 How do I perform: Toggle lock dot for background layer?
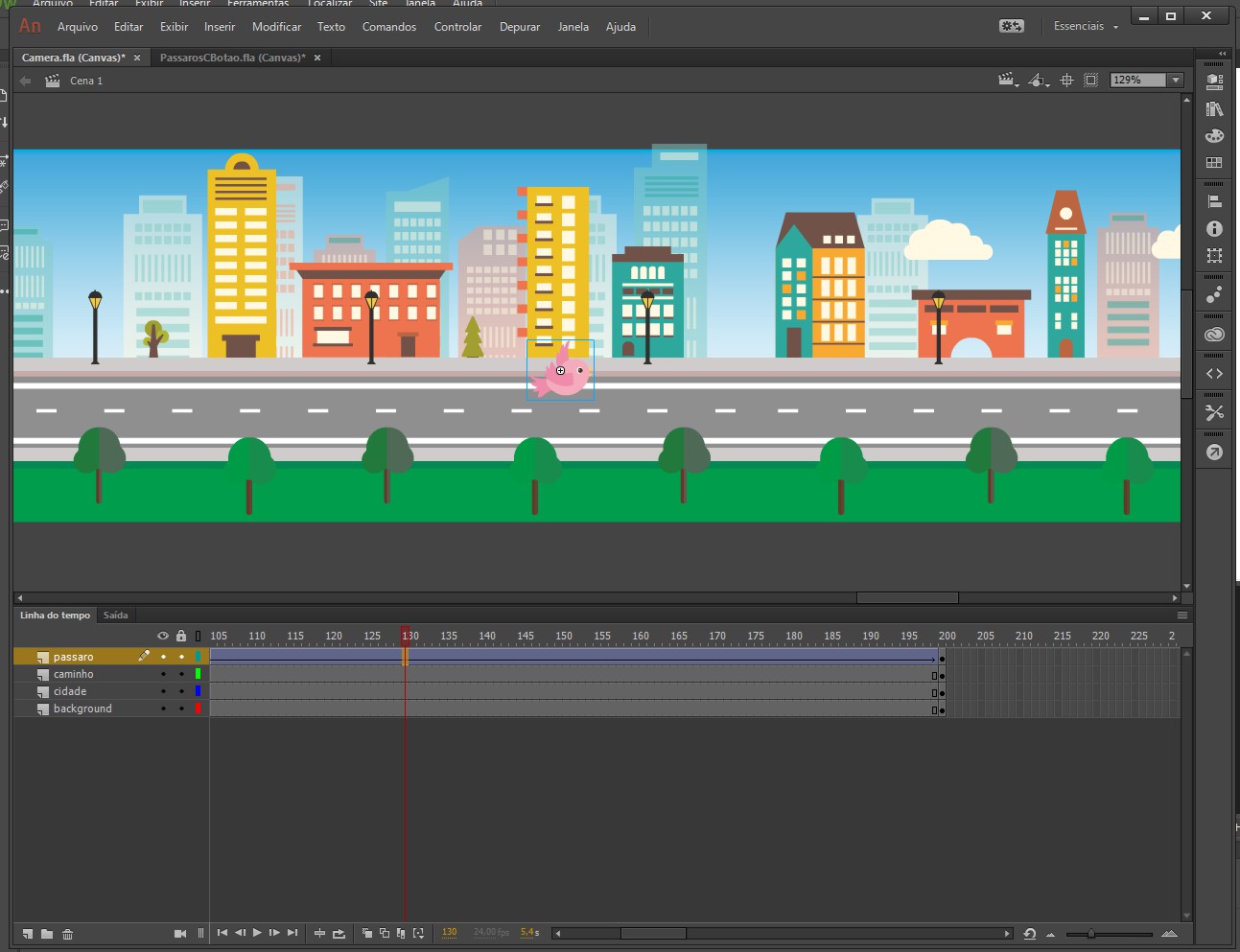181,708
